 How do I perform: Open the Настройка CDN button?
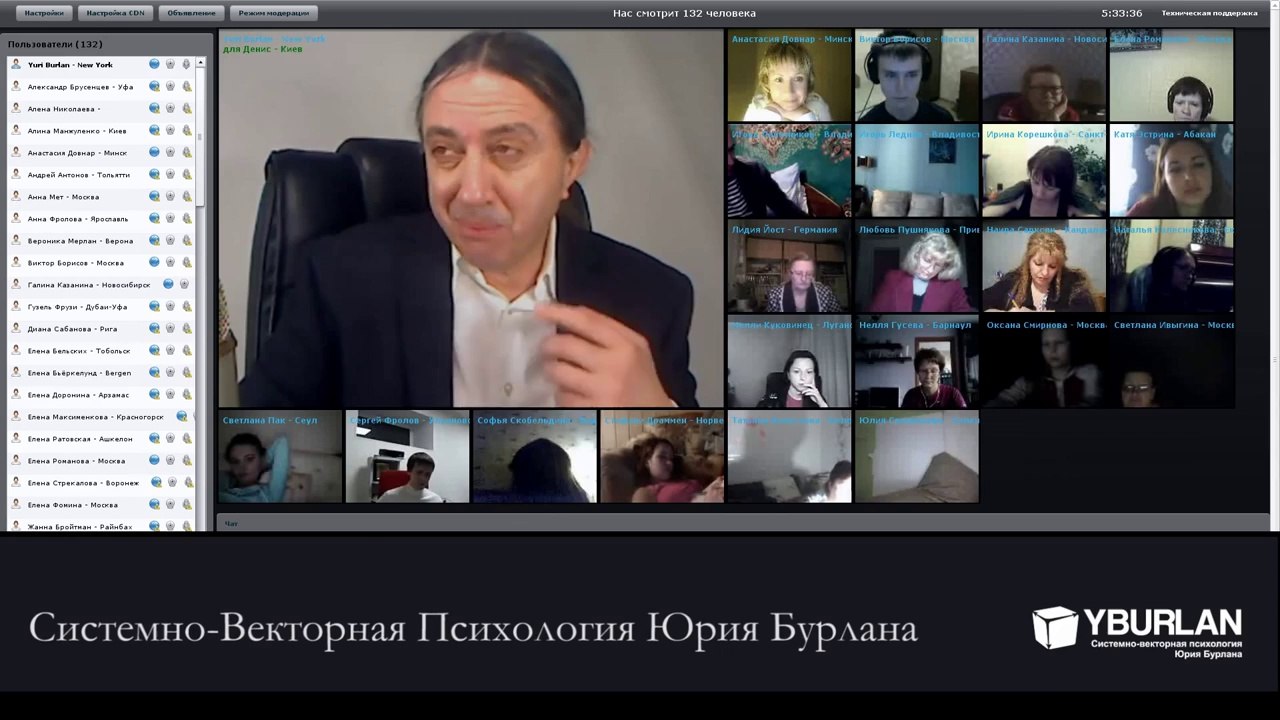point(115,13)
